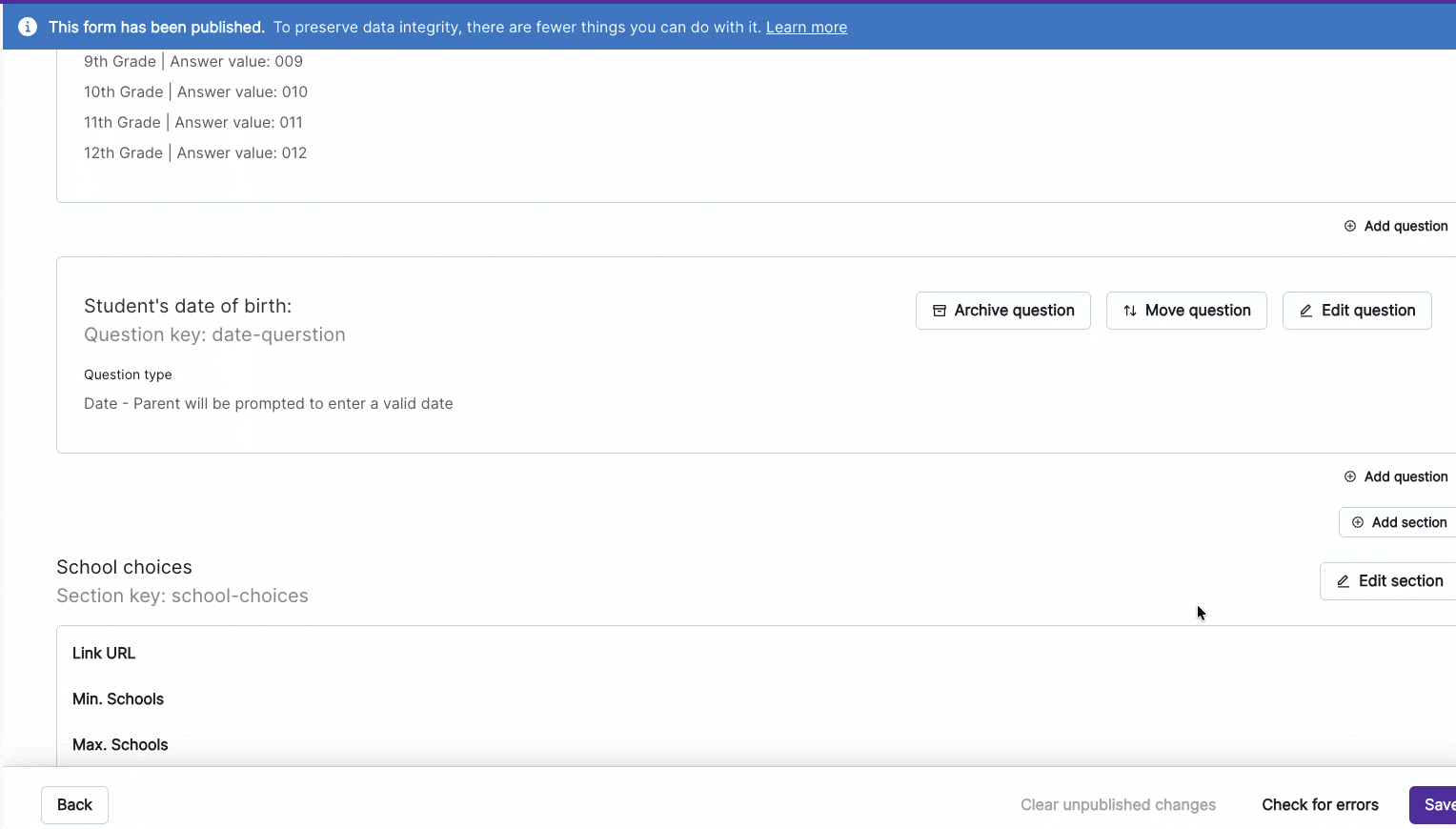Click 'Section key: school-choices' text
This screenshot has height=829, width=1456.
[182, 596]
